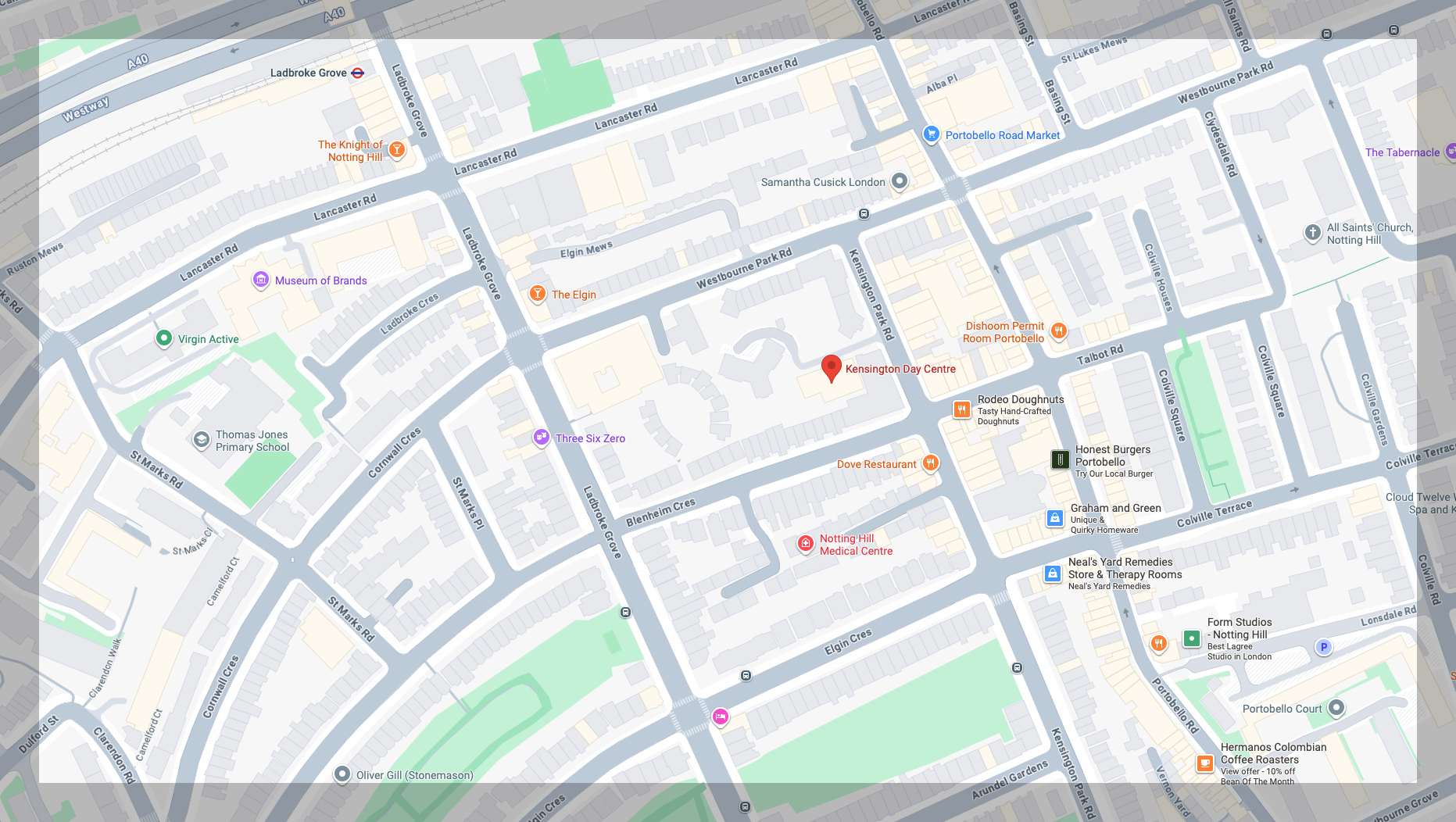
Task: Click the red Kensington Day Centre pin
Action: [x=832, y=368]
